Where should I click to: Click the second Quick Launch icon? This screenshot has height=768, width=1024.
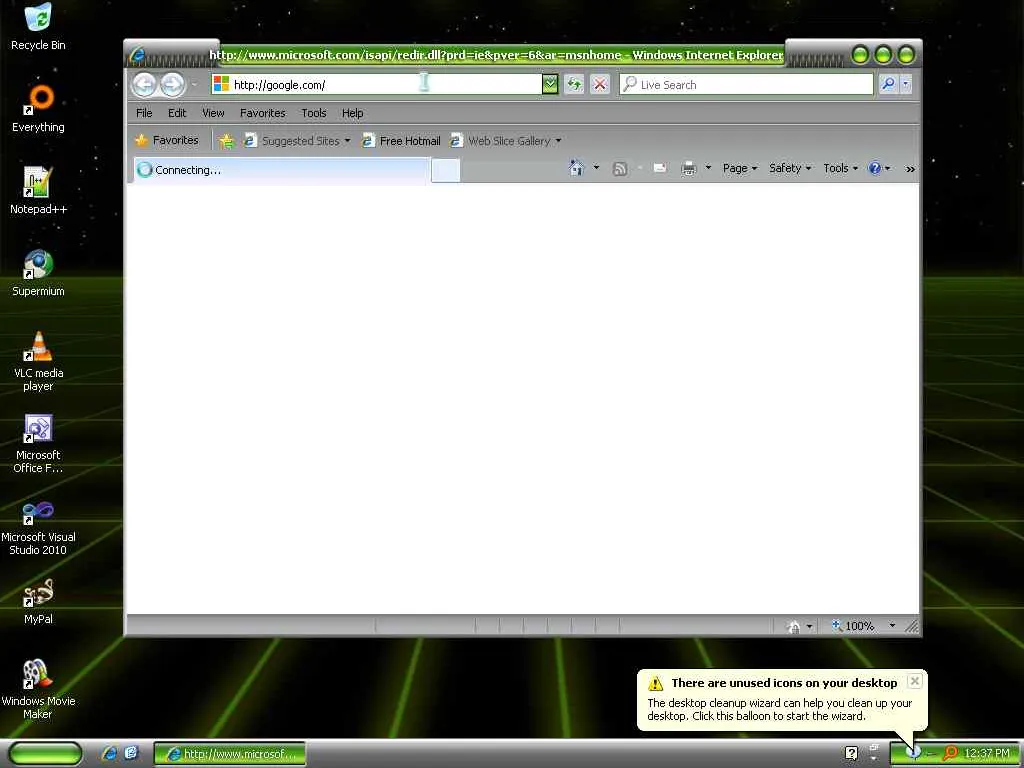(131, 754)
